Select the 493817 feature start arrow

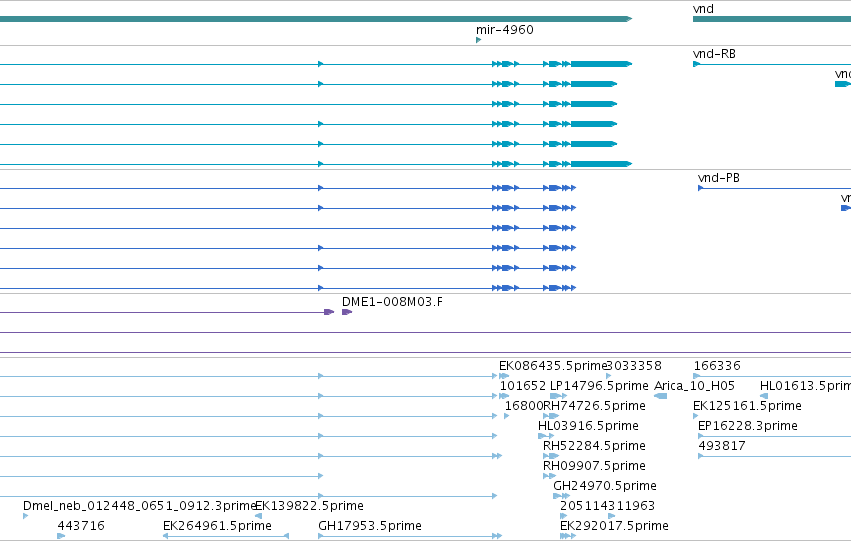701,456
